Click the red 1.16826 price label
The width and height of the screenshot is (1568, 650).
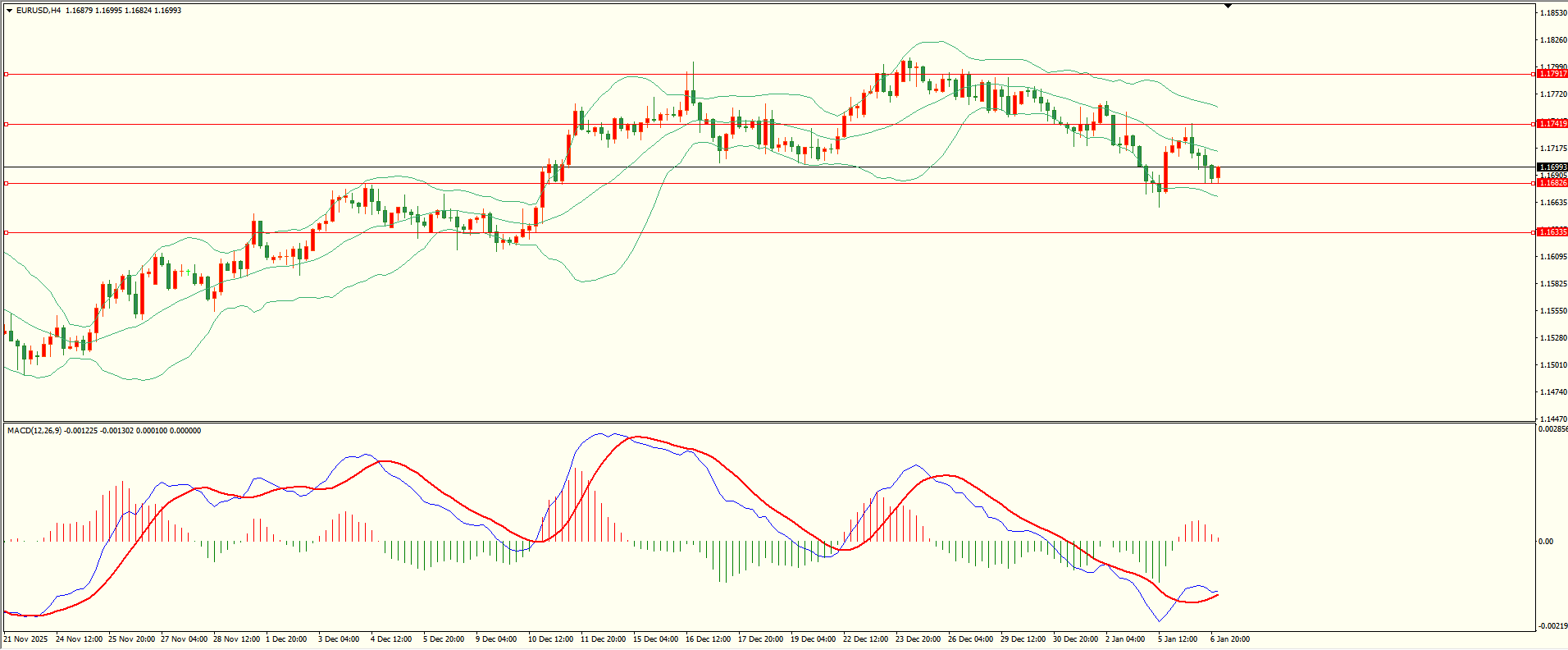pyautogui.click(x=1552, y=183)
